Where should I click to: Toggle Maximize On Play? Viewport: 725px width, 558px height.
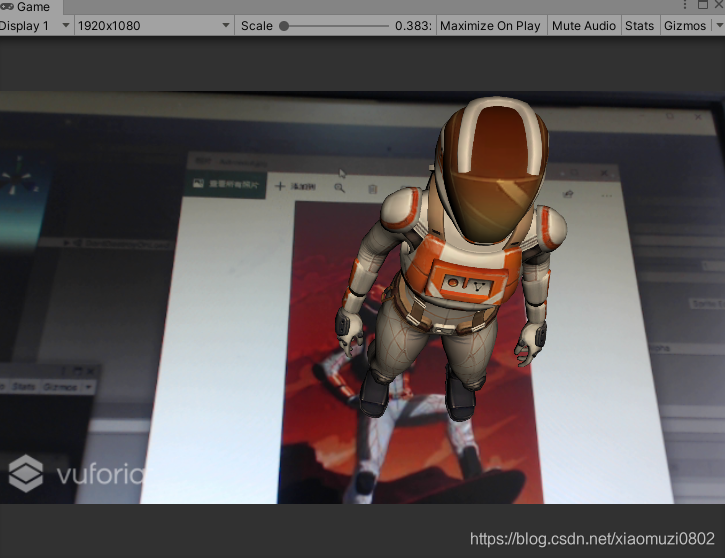490,26
